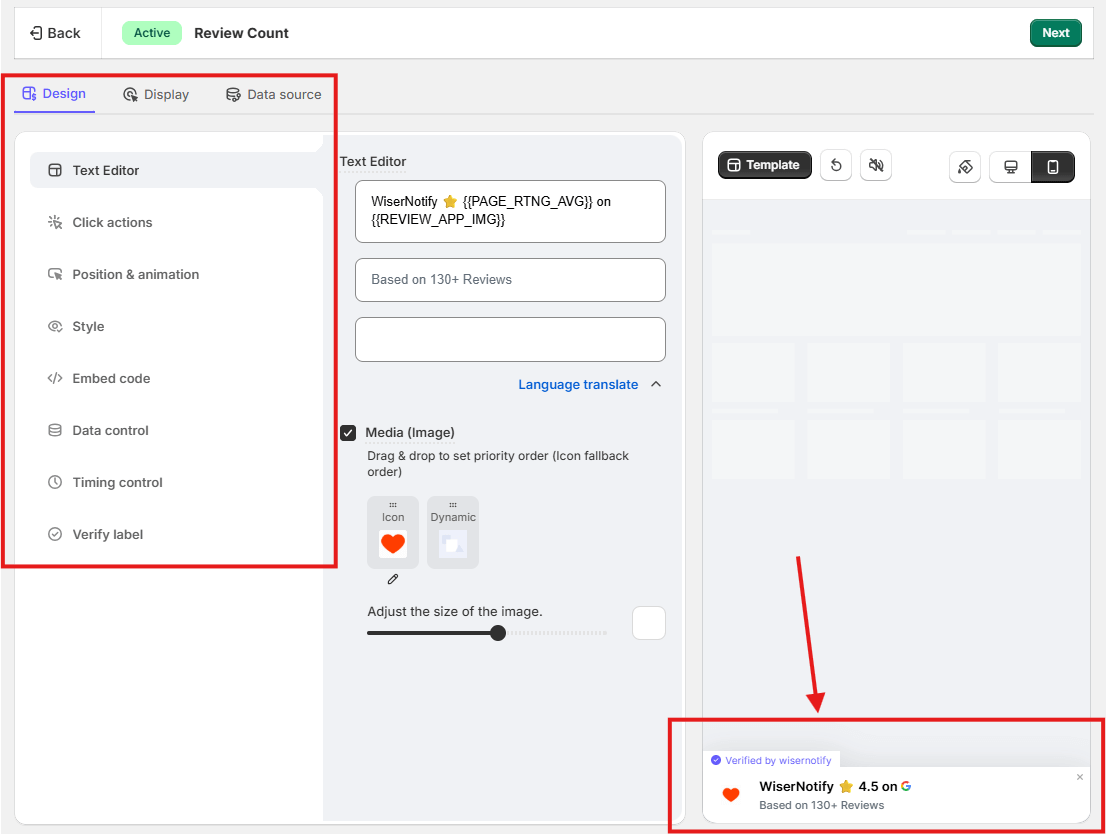The image size is (1106, 834).
Task: Switch to the Display tab
Action: point(155,94)
